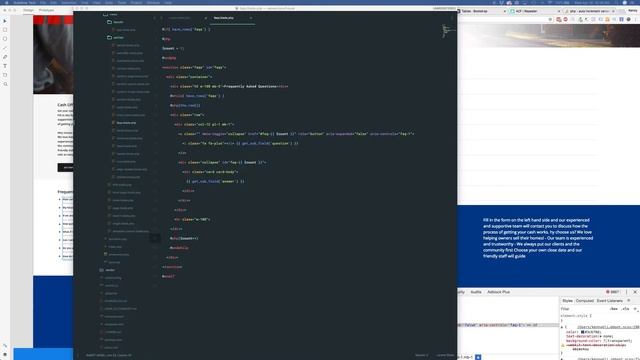The image size is (640, 360).
Task: Click the bottom-left layers icon in Adobe XD
Action: click(x=5, y=354)
